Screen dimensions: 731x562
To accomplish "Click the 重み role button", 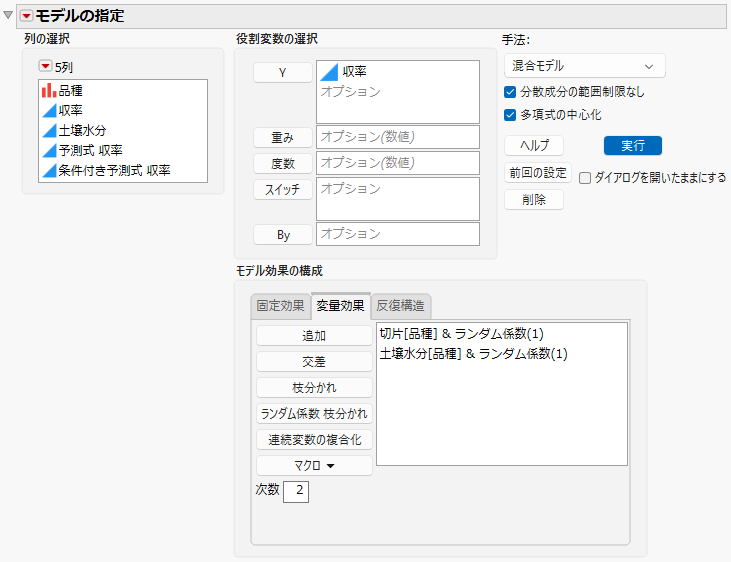I will [x=283, y=137].
